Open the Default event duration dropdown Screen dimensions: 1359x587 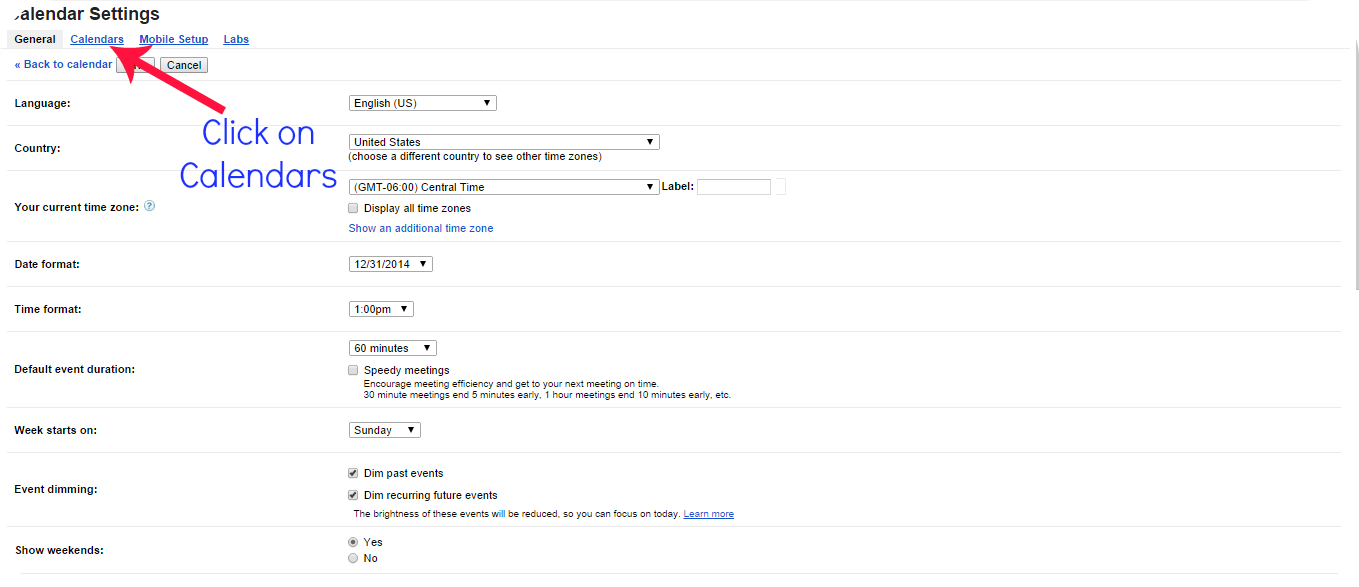point(393,348)
